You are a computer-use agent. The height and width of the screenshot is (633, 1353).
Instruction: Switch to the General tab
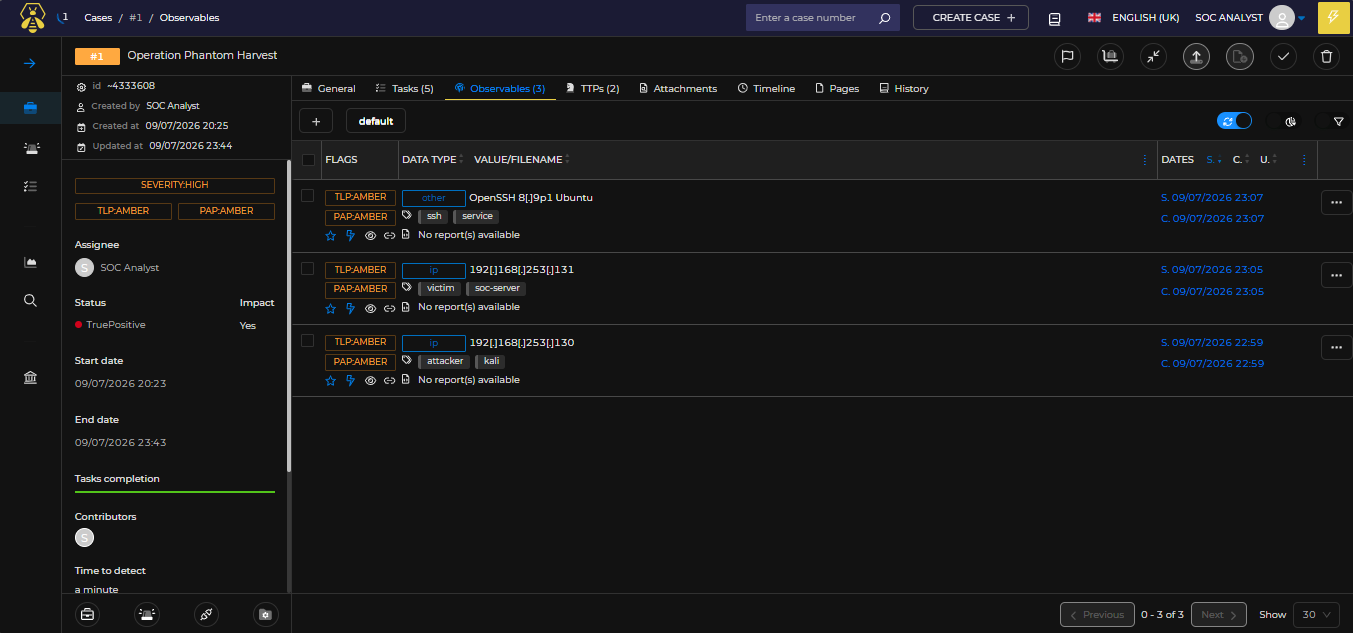[329, 88]
